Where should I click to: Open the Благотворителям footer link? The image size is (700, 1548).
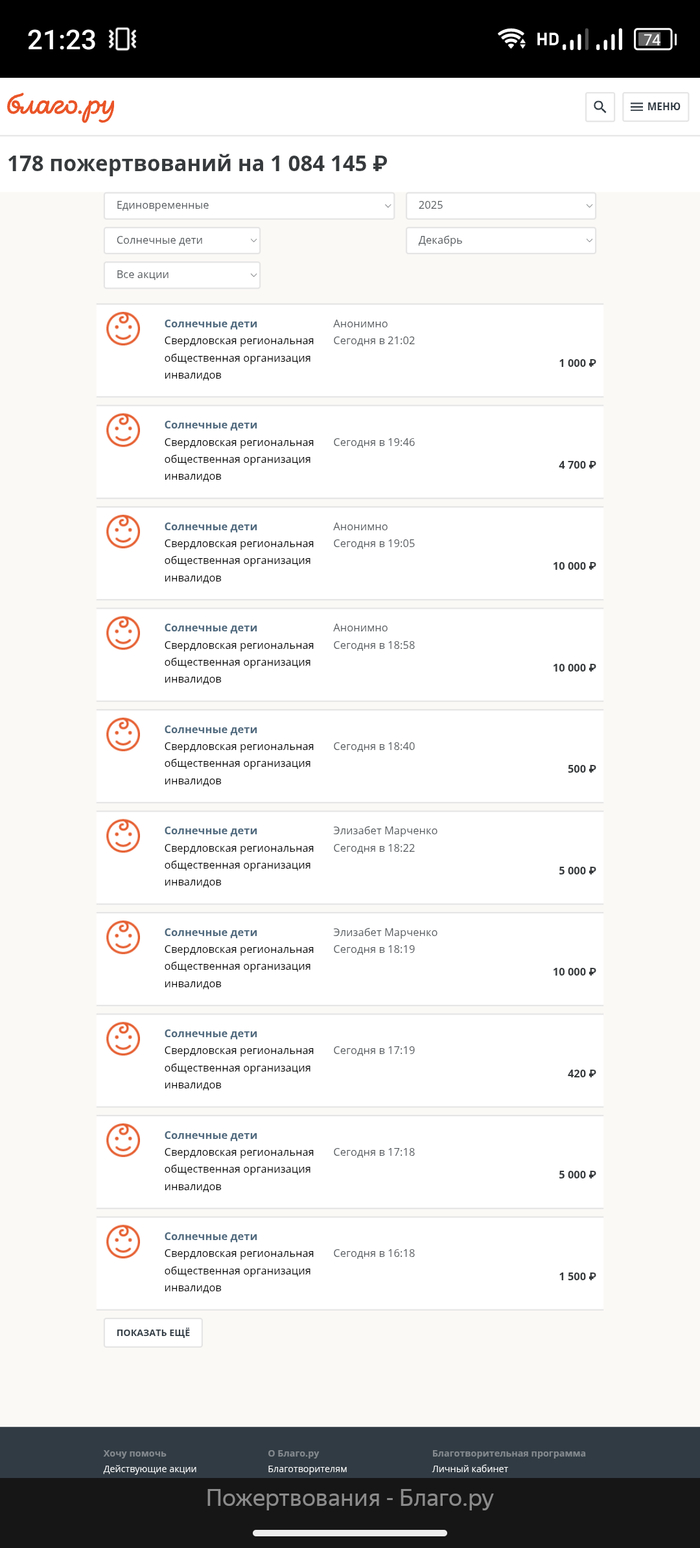(307, 1469)
